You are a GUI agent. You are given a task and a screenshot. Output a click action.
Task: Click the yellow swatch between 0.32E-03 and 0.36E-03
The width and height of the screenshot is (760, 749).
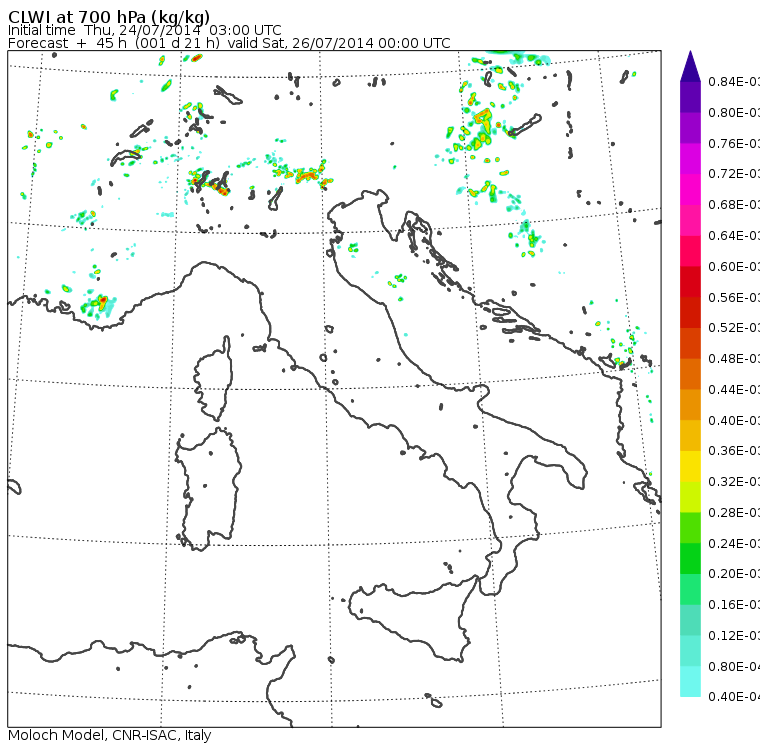coord(690,466)
